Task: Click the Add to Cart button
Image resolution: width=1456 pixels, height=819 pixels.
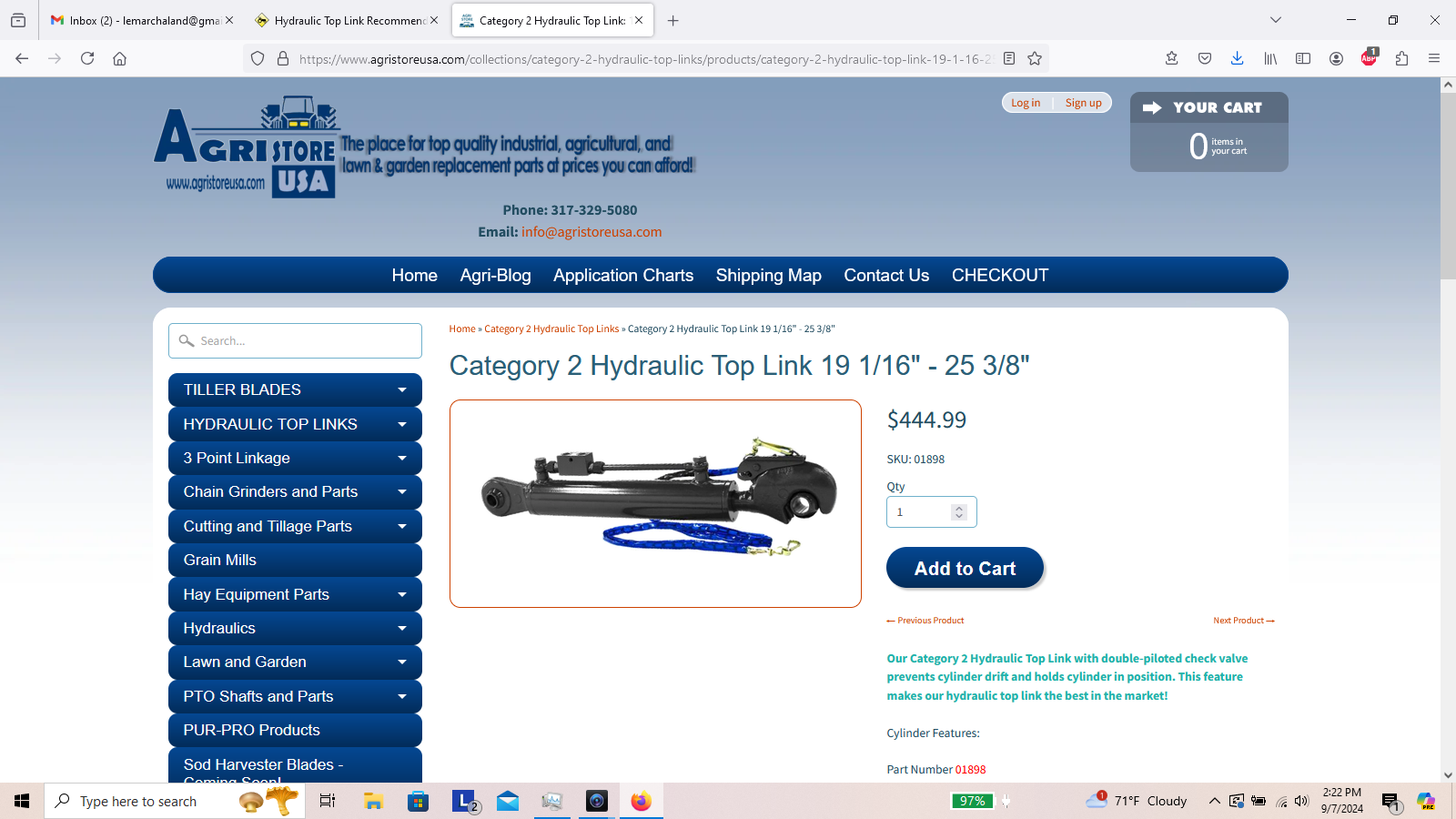Action: click(965, 568)
